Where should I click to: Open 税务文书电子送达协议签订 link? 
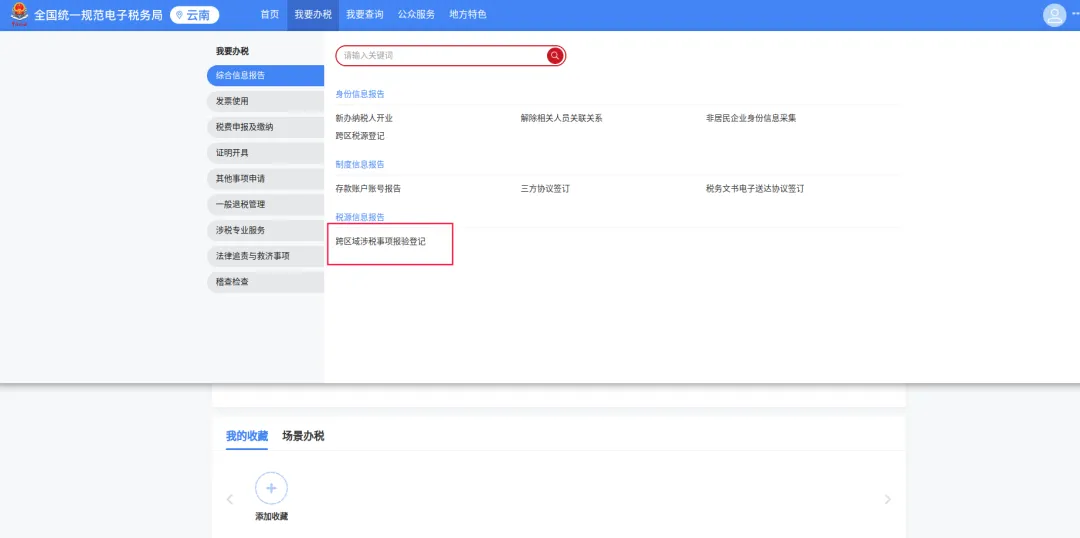[755, 189]
